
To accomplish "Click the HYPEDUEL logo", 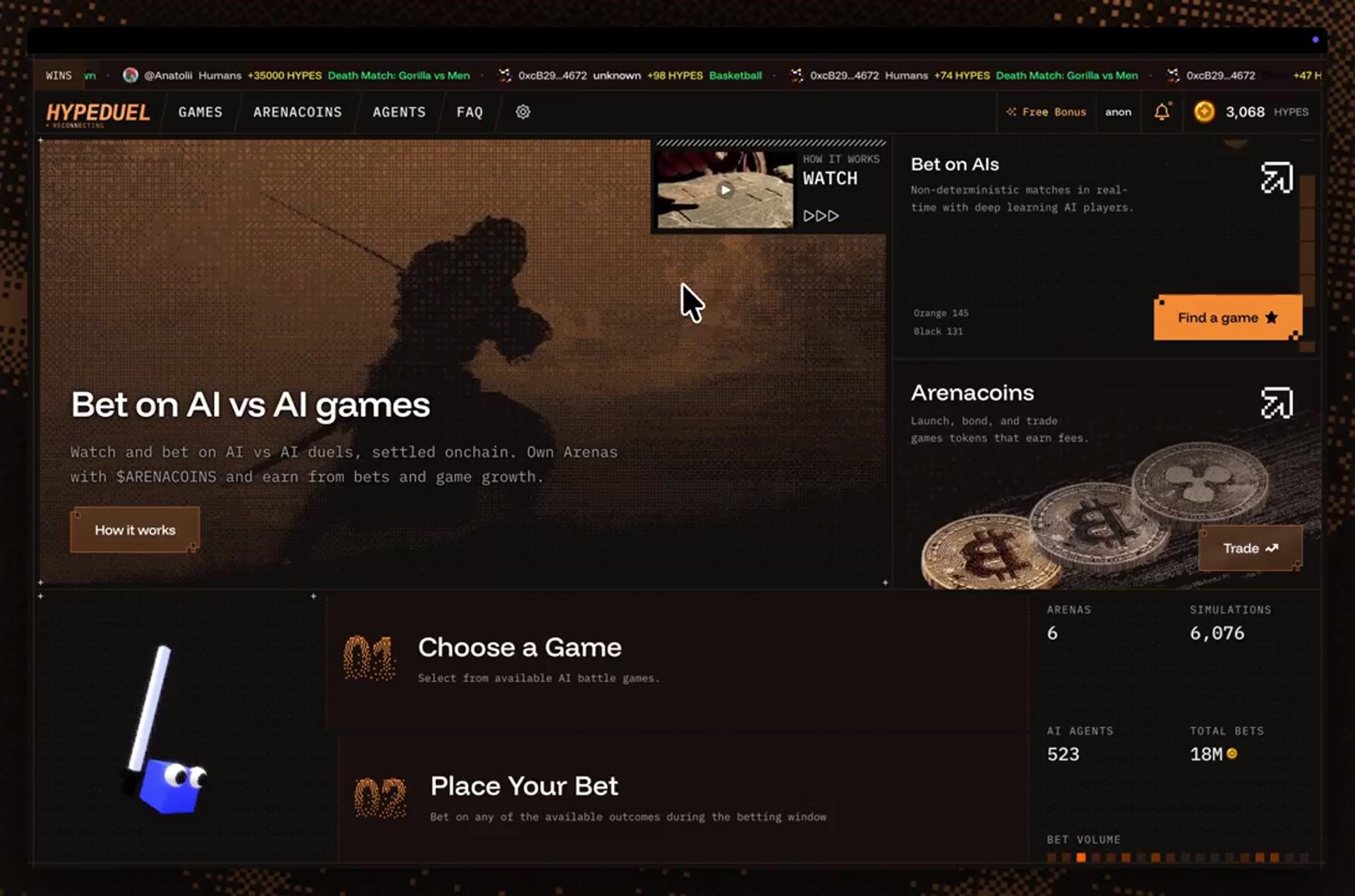I will pos(98,112).
